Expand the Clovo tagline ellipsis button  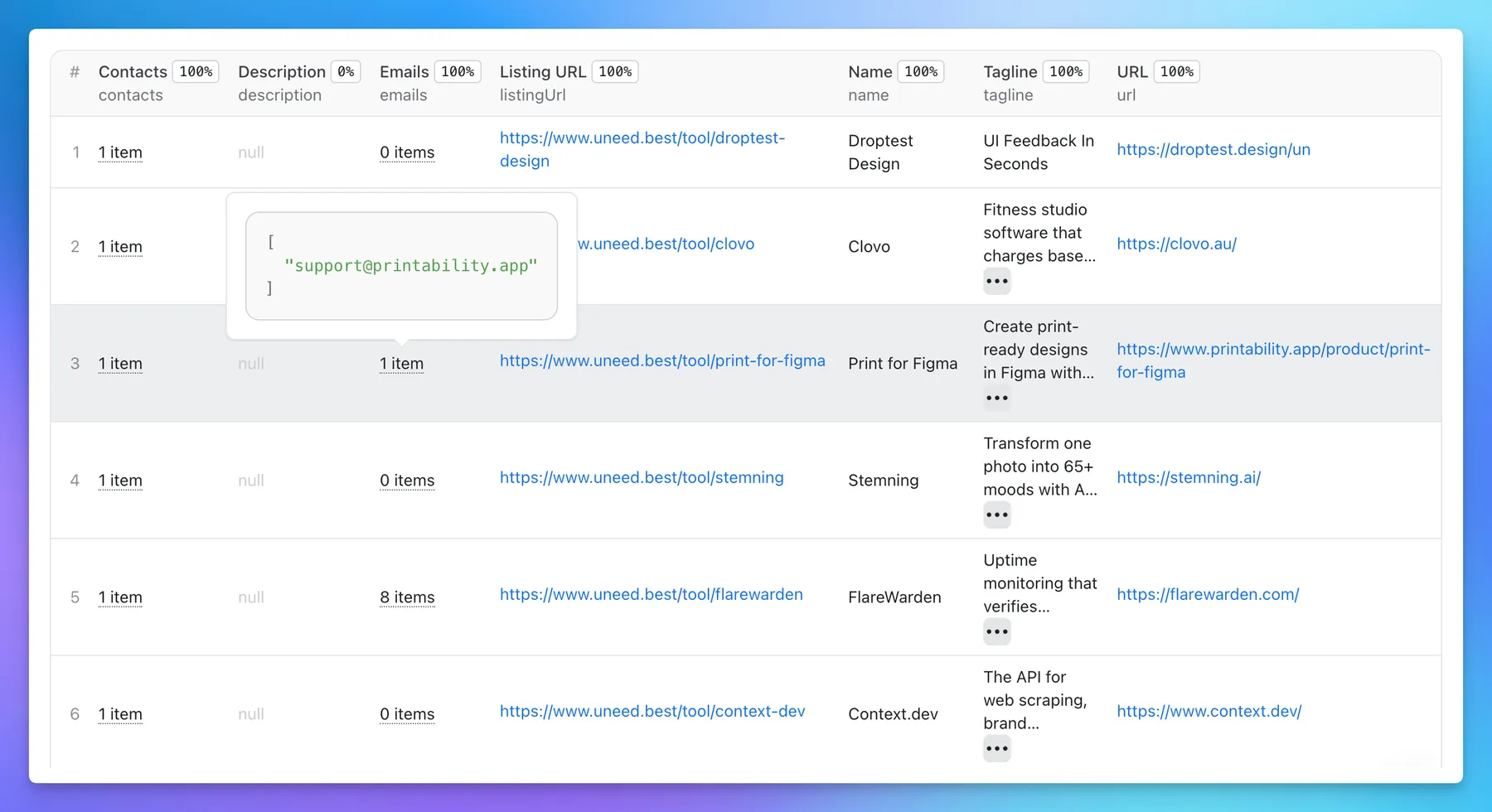[x=996, y=282]
